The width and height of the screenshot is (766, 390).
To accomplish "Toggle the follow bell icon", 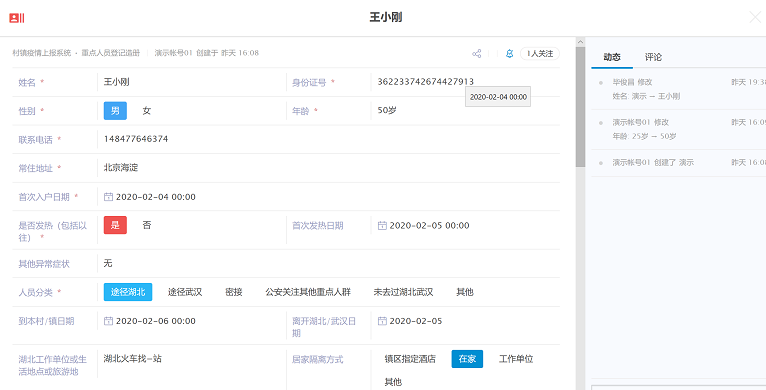I will [x=509, y=54].
